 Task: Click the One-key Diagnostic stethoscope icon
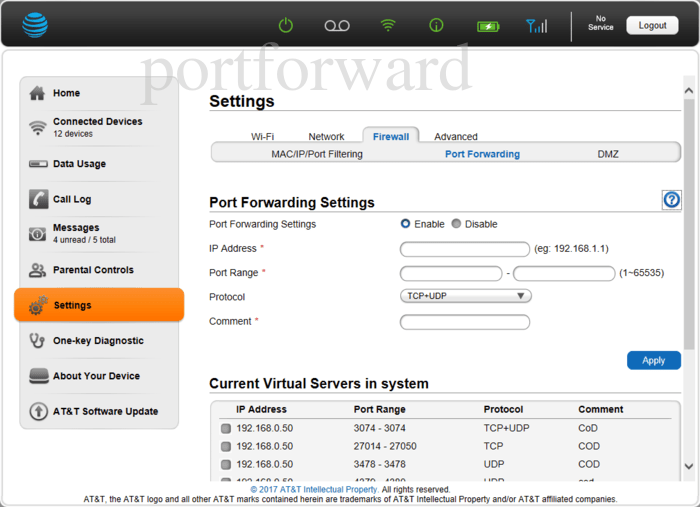tap(37, 341)
